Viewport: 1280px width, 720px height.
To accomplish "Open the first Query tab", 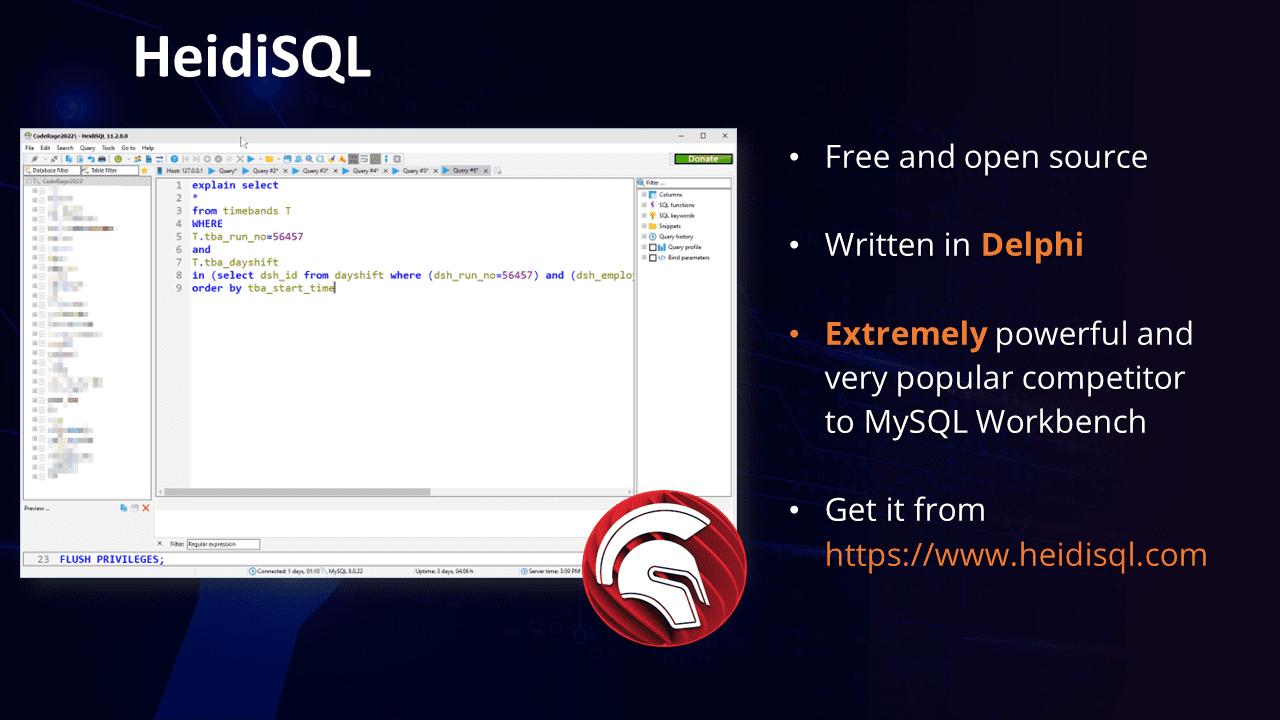I will coord(223,171).
